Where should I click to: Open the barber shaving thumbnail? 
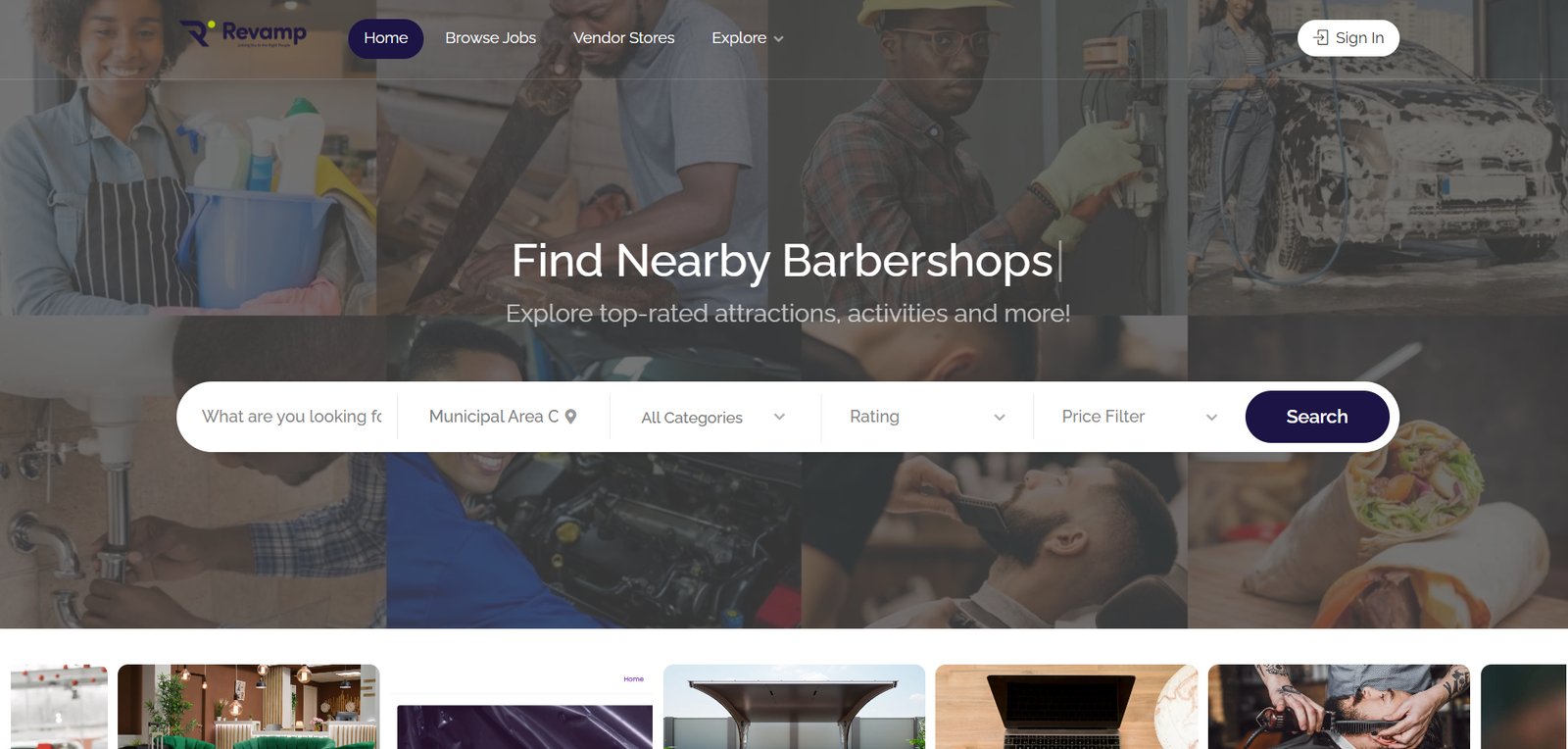(x=1339, y=707)
